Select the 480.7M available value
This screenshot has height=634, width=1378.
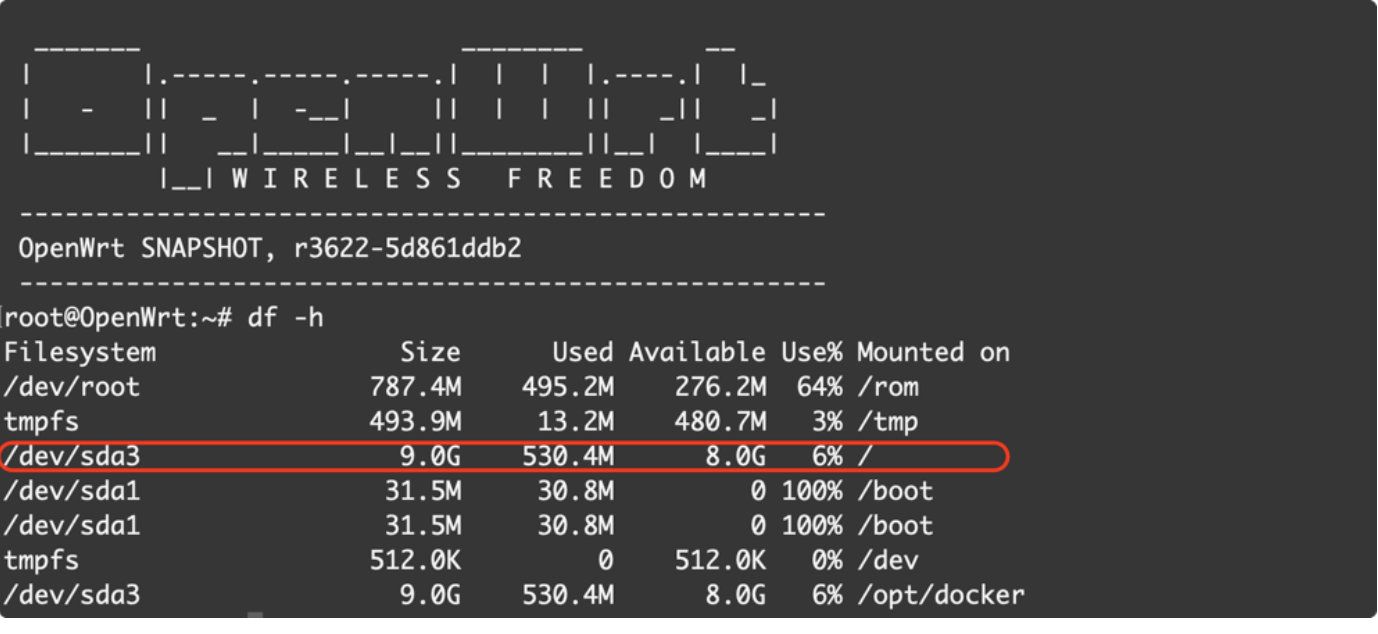tap(720, 422)
